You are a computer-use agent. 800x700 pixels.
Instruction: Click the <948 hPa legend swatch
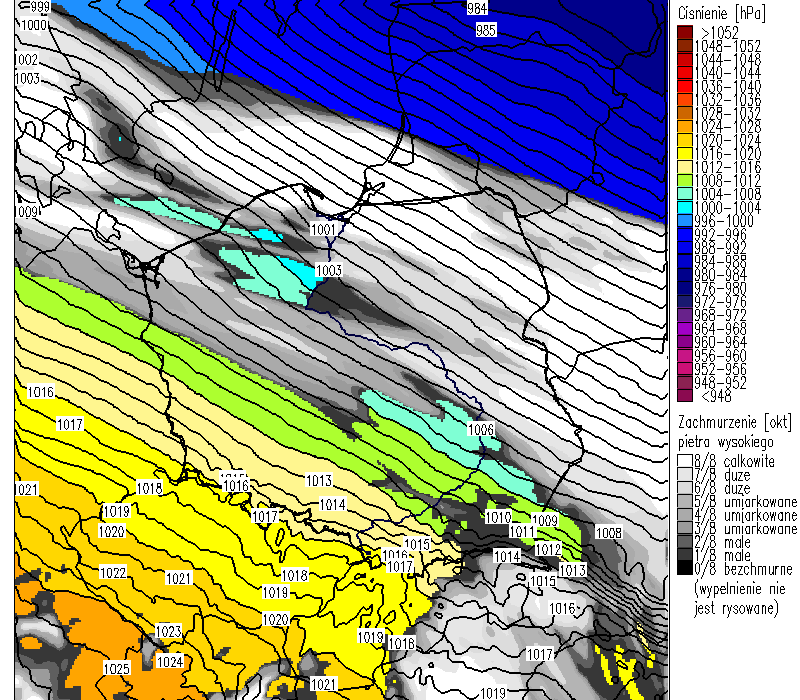(685, 395)
